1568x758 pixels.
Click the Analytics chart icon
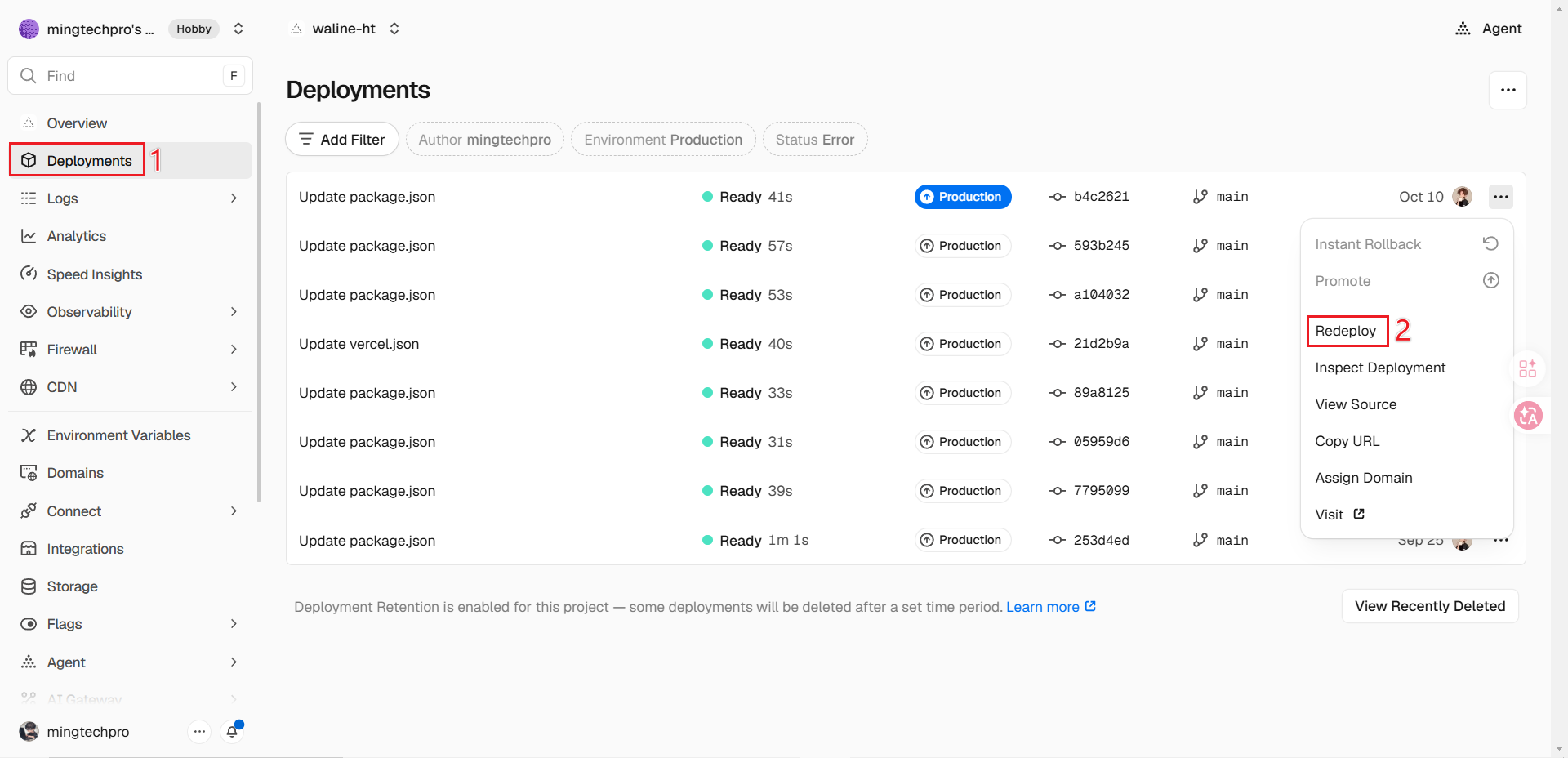[x=29, y=236]
